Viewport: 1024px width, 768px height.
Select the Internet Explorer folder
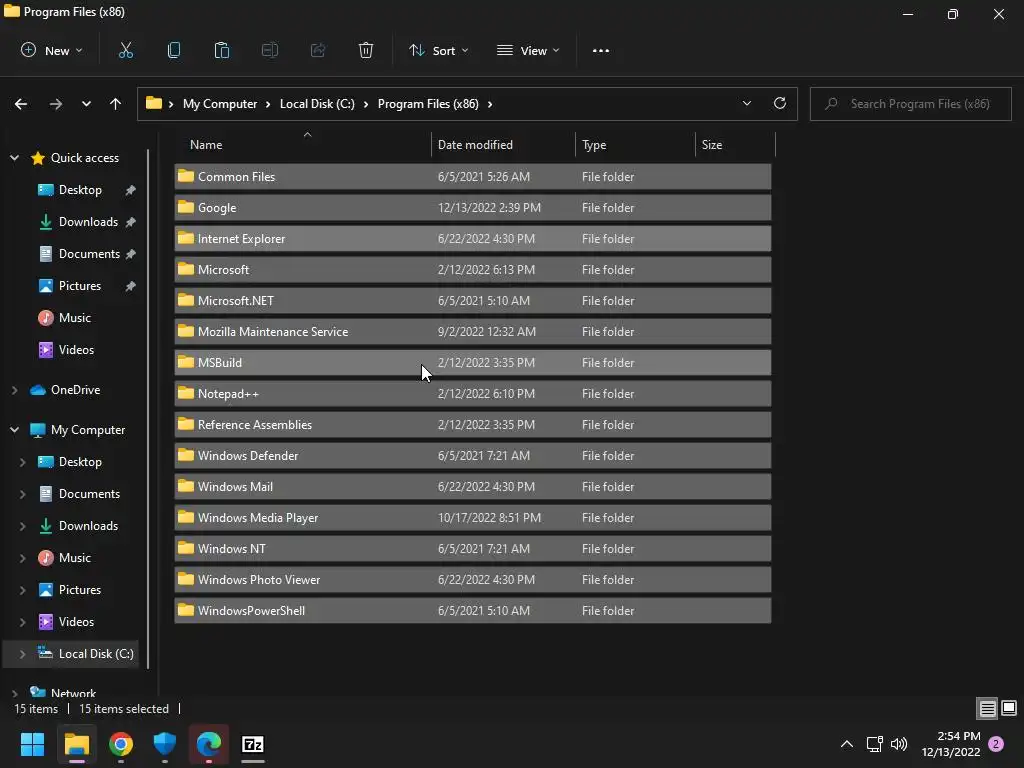pyautogui.click(x=473, y=238)
